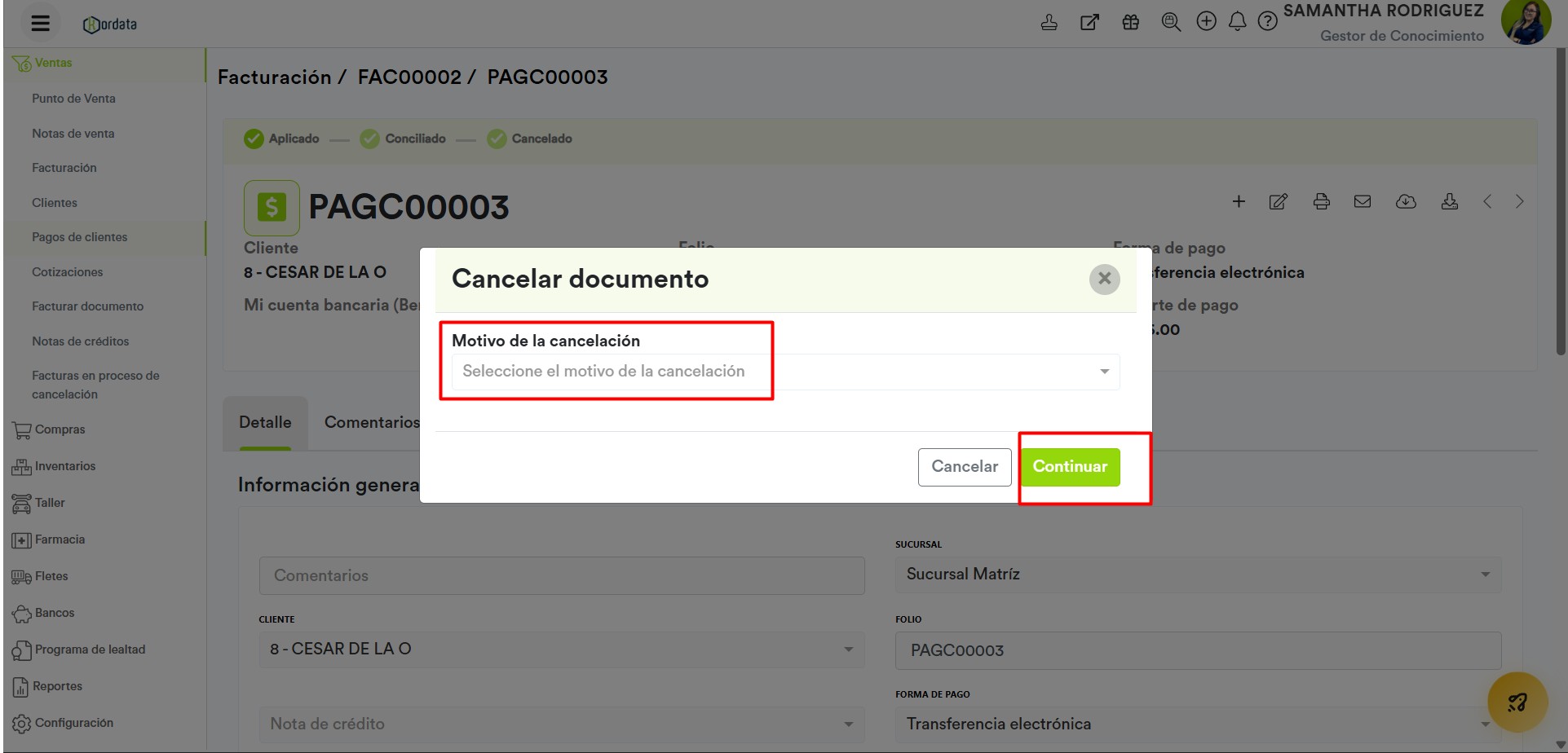Screen dimensions: 1568x753
Task: Click the Cancelar button in the dialog
Action: pos(965,467)
